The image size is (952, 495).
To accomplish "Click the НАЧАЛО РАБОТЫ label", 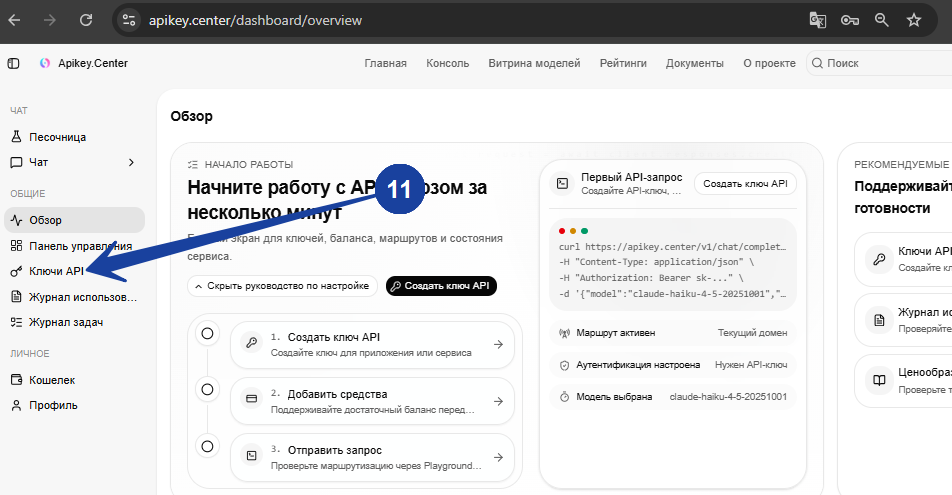I will tap(249, 165).
